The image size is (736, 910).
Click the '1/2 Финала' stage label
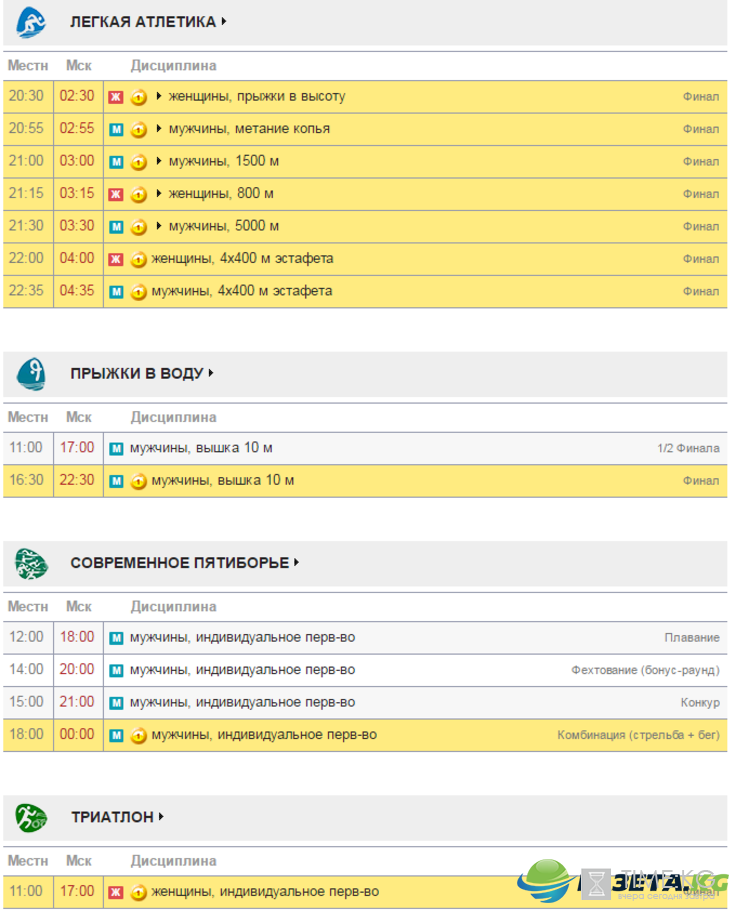pyautogui.click(x=688, y=449)
